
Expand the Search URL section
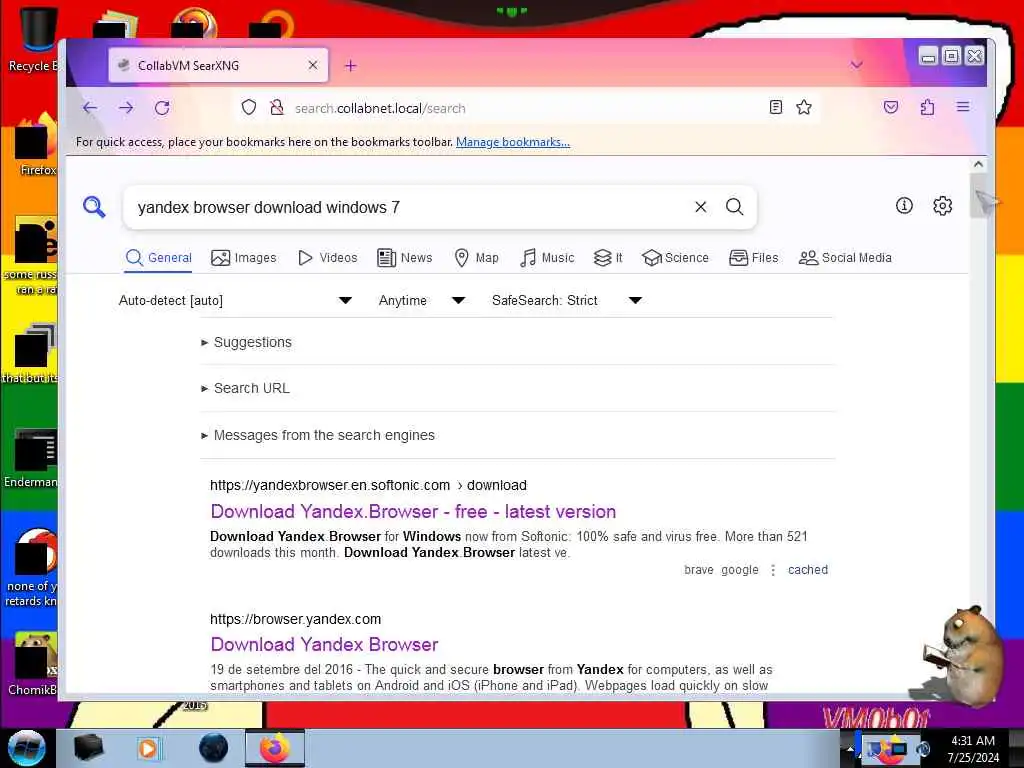tap(245, 388)
